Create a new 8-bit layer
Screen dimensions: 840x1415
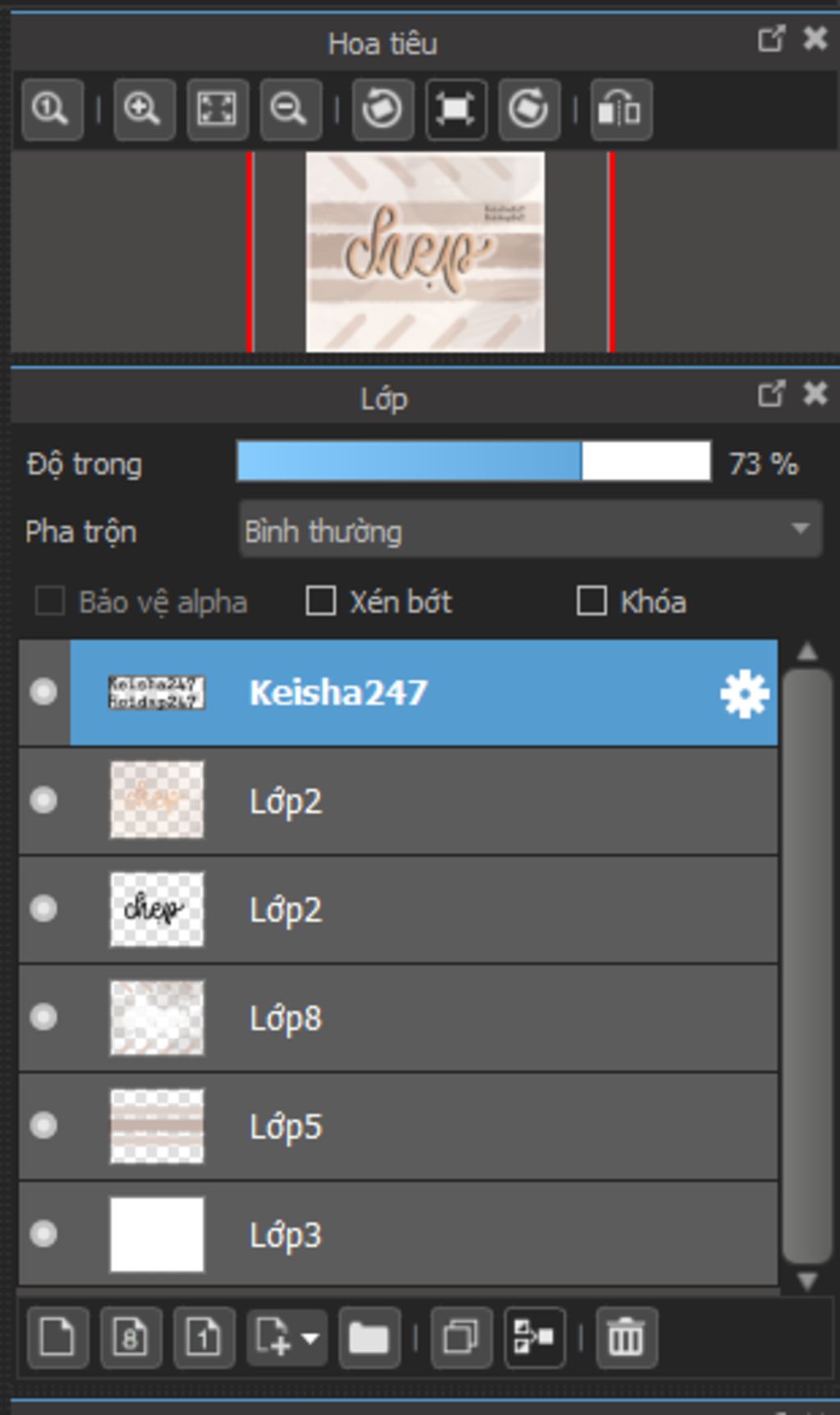(130, 1339)
